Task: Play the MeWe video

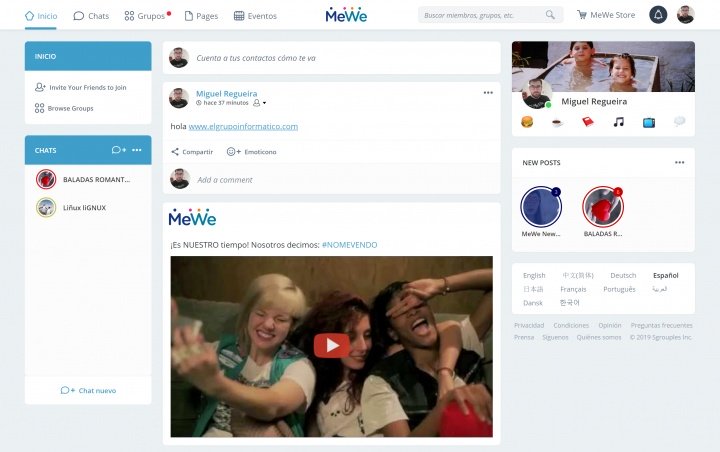Action: pyautogui.click(x=332, y=346)
